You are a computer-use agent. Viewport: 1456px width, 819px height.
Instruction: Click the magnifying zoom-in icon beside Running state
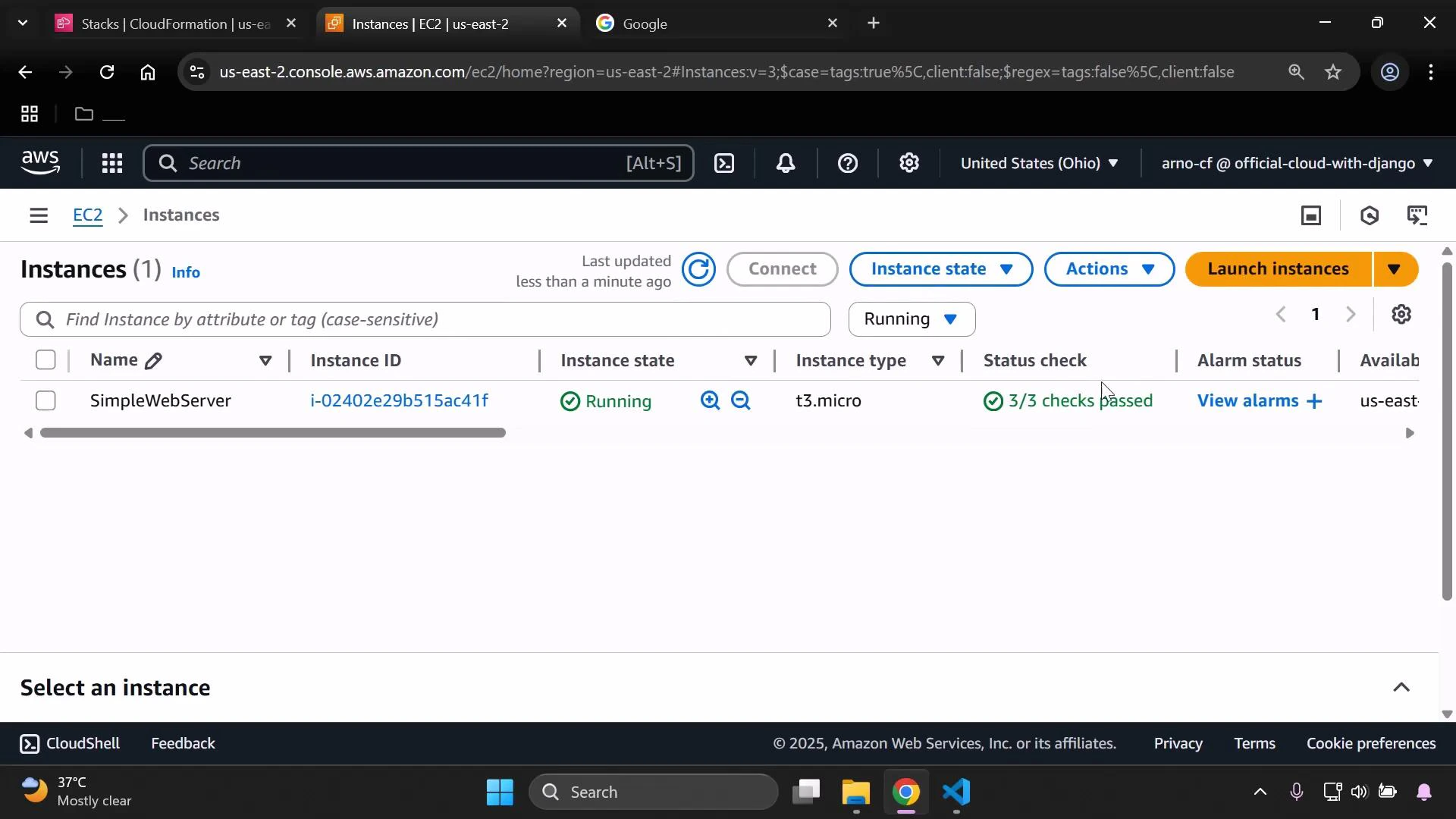[x=709, y=401]
